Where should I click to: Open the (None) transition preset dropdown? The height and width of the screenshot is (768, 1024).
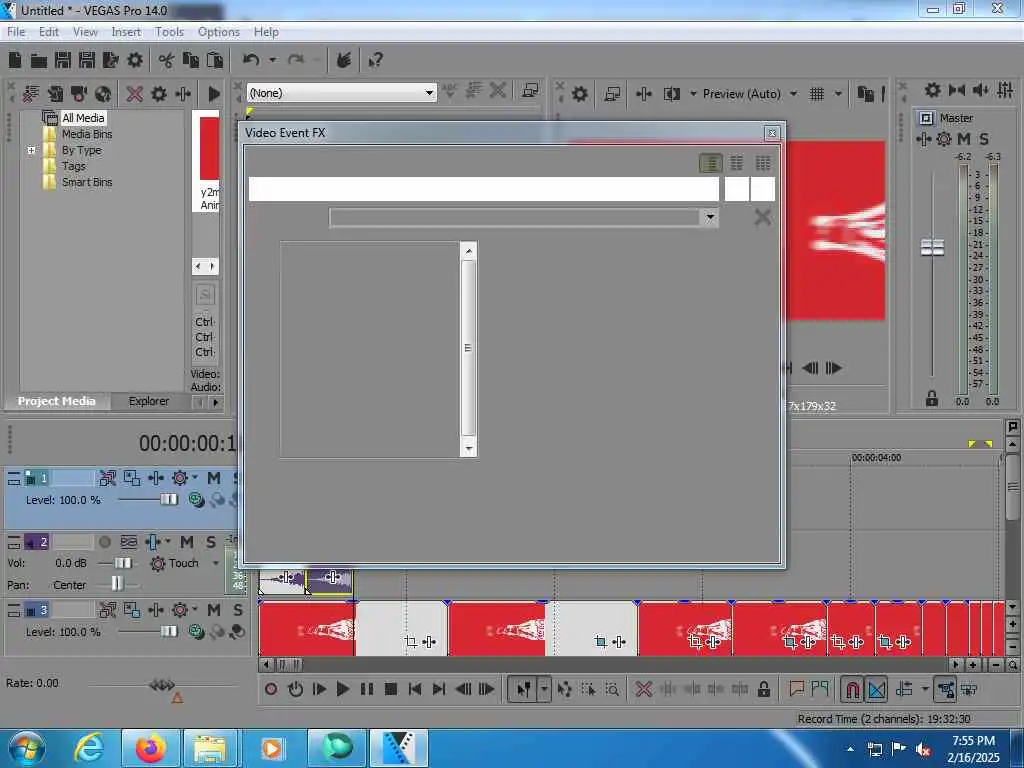point(429,93)
